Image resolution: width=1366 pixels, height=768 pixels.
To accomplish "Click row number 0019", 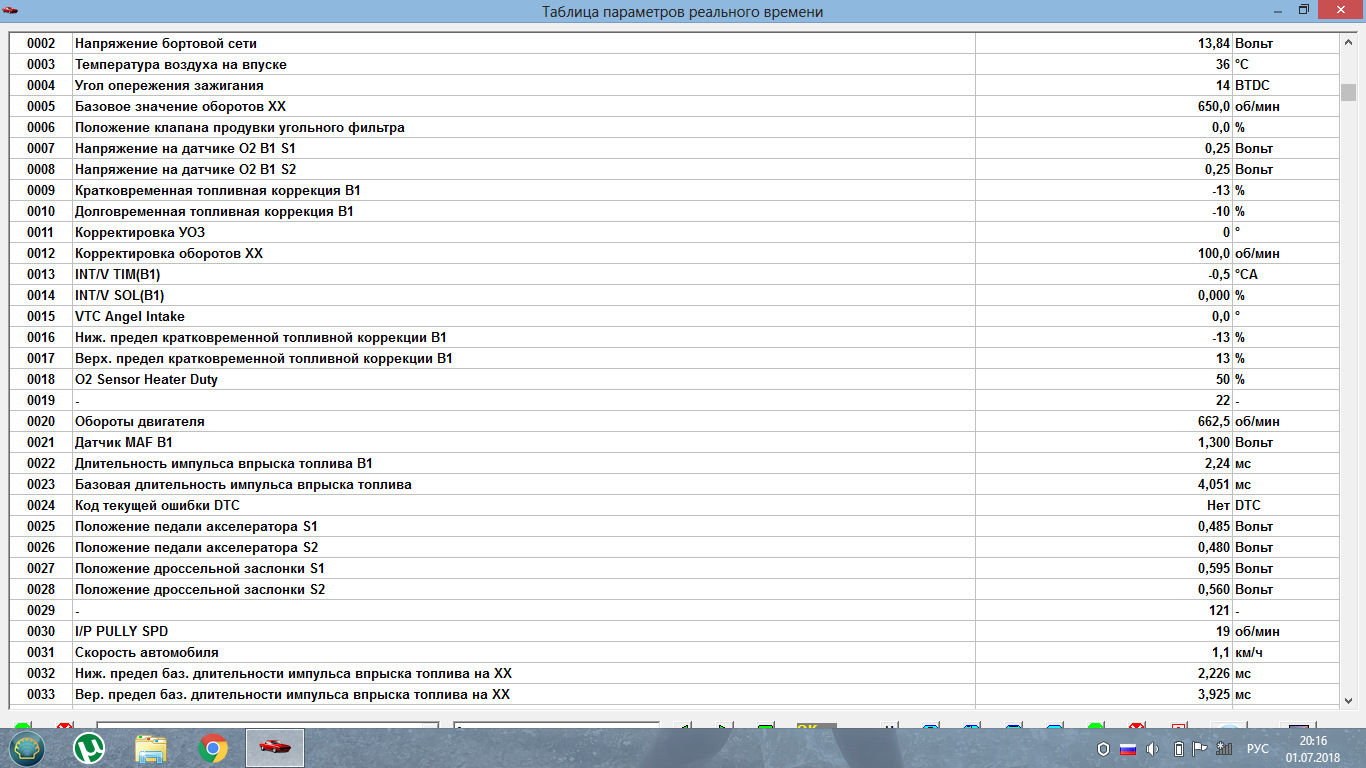I will point(41,401).
